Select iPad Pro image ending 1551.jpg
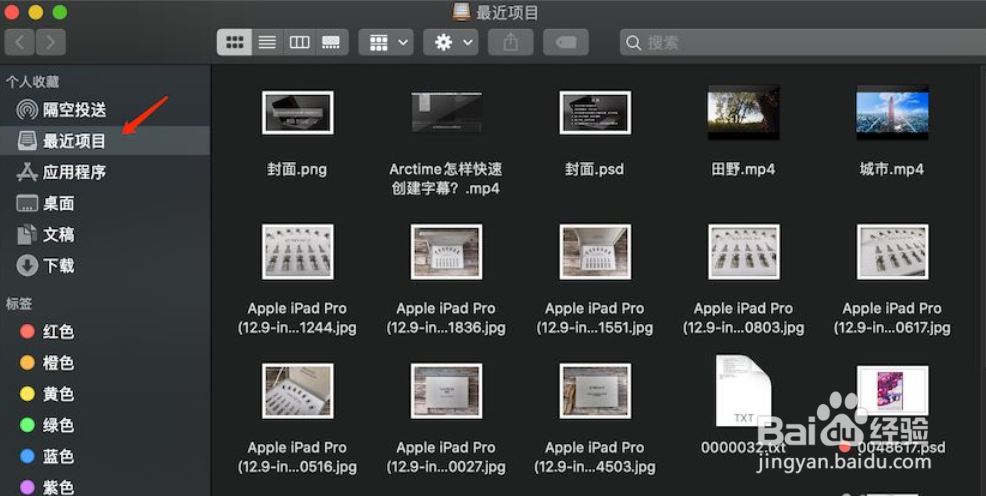986x496 pixels. [595, 251]
